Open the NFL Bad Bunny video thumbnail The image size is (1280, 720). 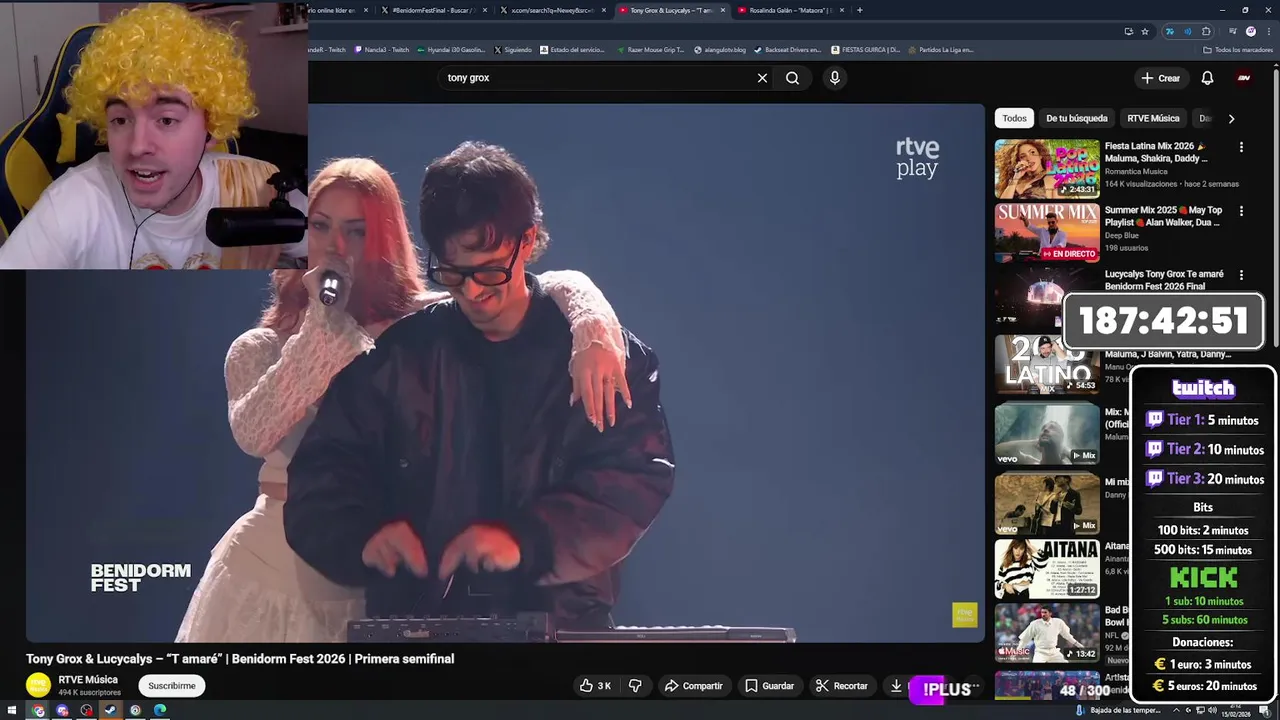(x=1047, y=632)
